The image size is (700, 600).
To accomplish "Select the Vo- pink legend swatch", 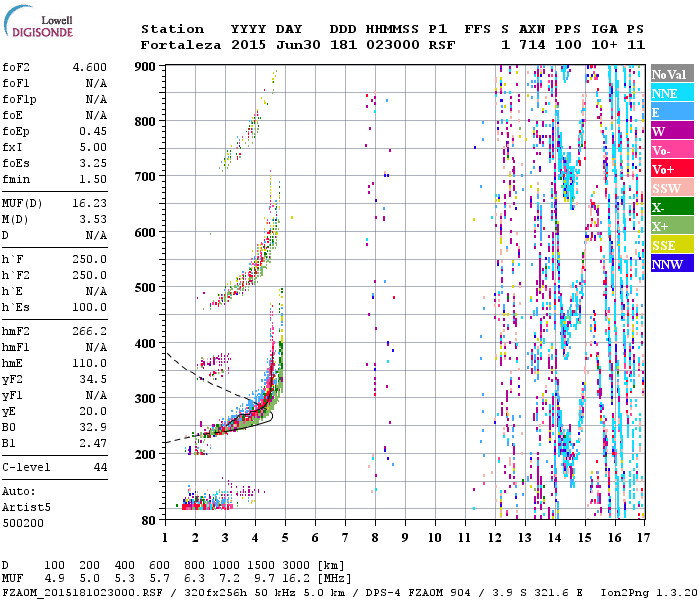I will point(672,150).
